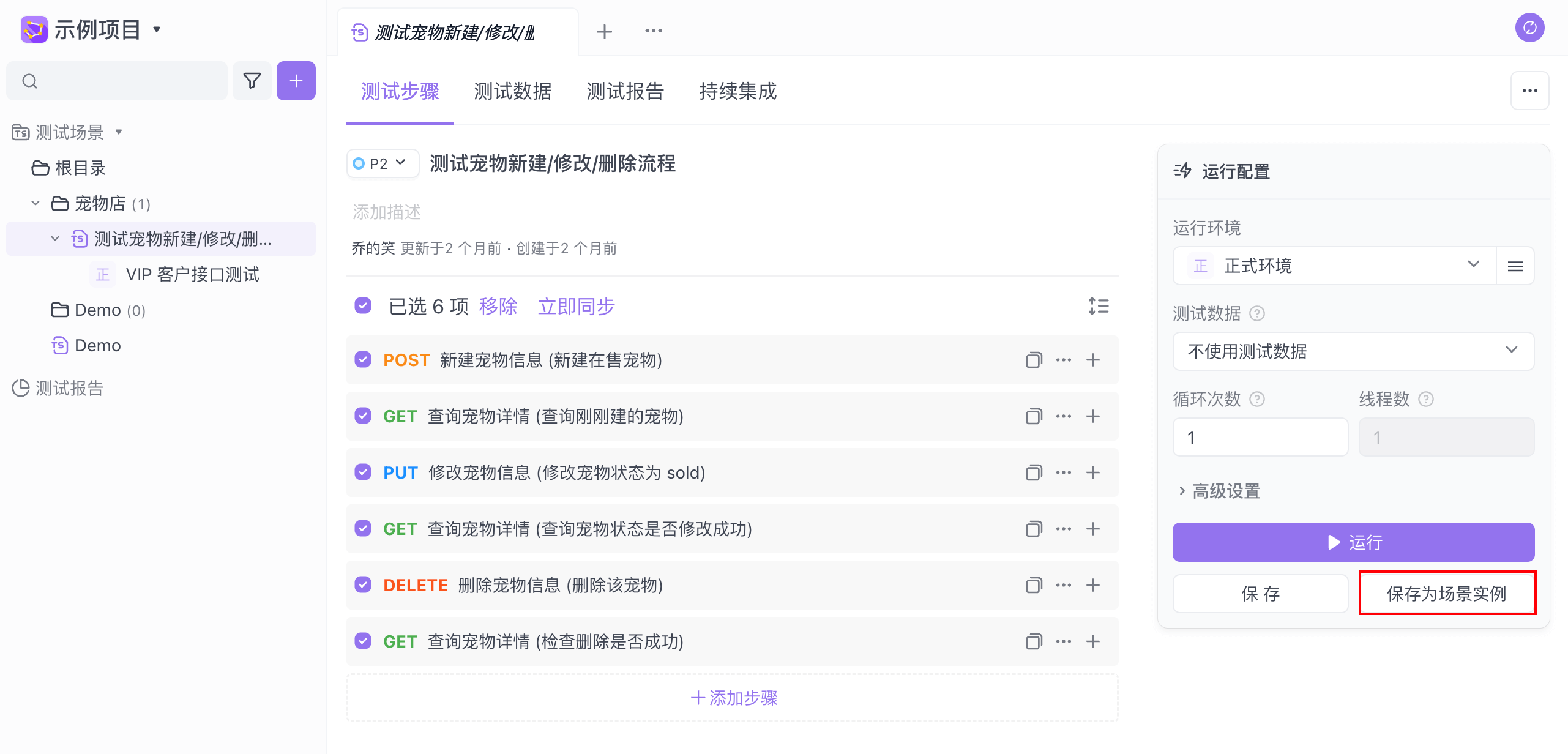Screen dimensions: 1568x754
Task: Uncheck the DELETE 删除宠物信息 step
Action: pyautogui.click(x=363, y=585)
